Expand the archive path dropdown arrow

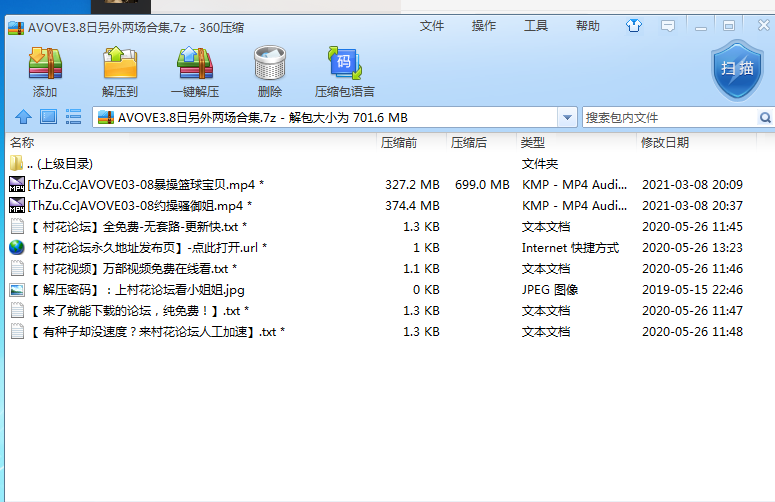[x=568, y=118]
